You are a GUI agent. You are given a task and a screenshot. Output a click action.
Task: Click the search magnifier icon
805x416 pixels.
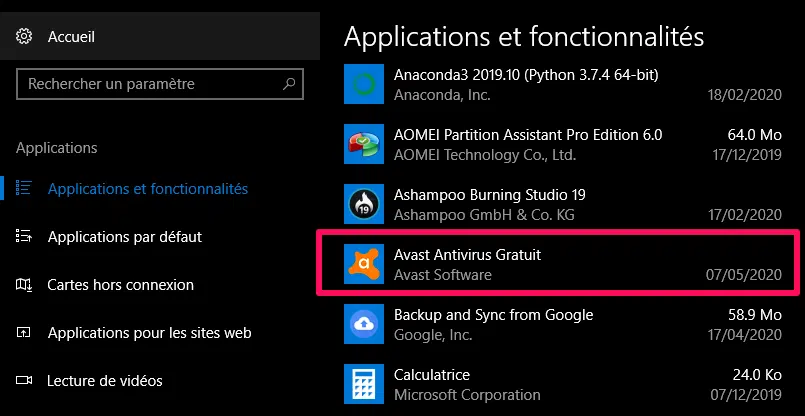point(290,84)
